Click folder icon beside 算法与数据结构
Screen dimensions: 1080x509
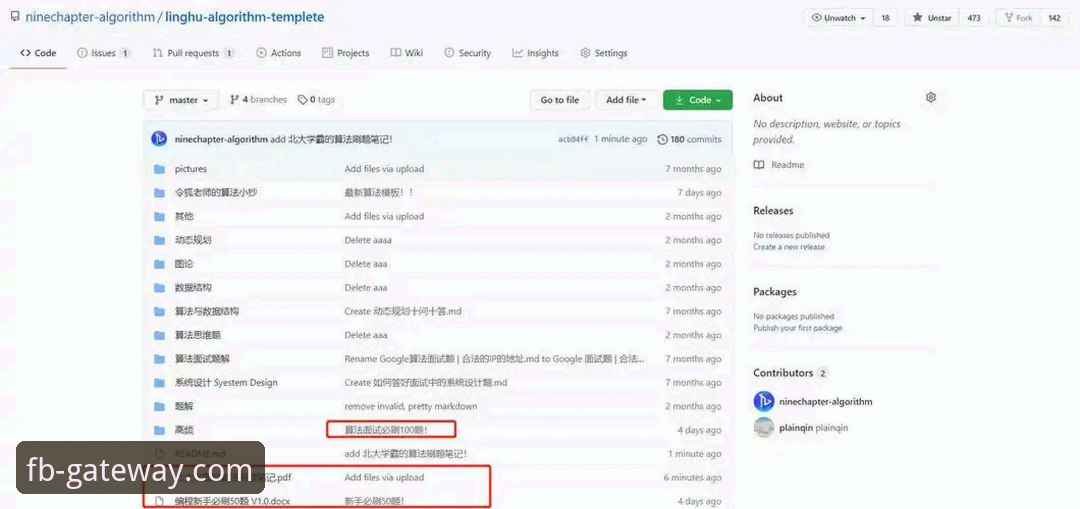[x=160, y=311]
